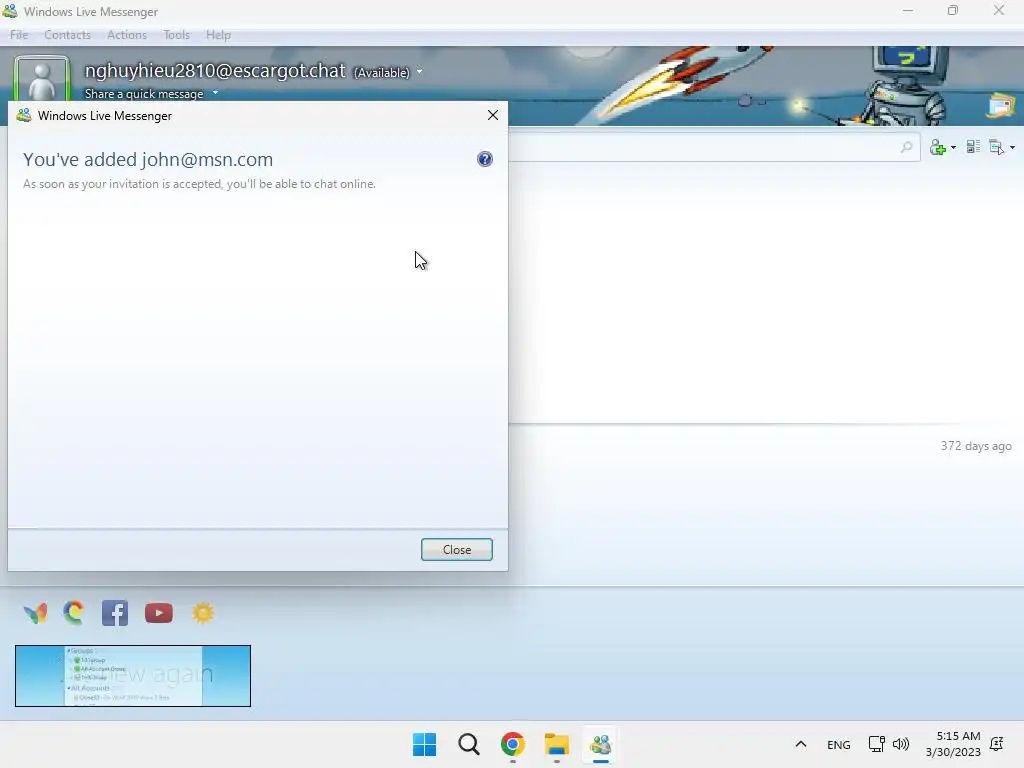Click the Messenger logo in main title bar
The width and height of the screenshot is (1024, 768).
click(x=10, y=11)
